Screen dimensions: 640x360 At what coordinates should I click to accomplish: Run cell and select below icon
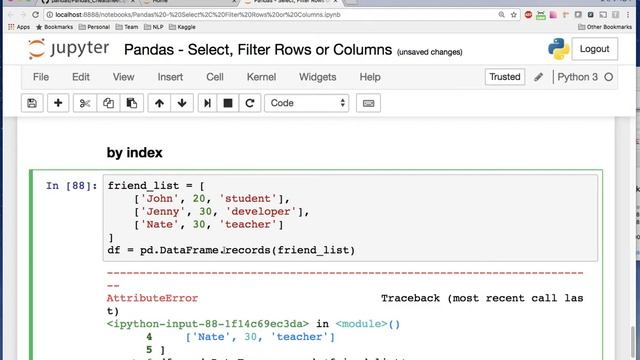point(207,103)
